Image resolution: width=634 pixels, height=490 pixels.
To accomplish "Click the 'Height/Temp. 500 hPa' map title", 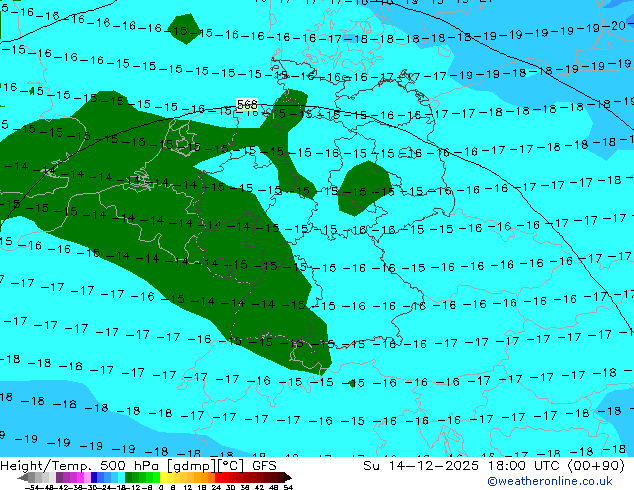I will [x=82, y=466].
